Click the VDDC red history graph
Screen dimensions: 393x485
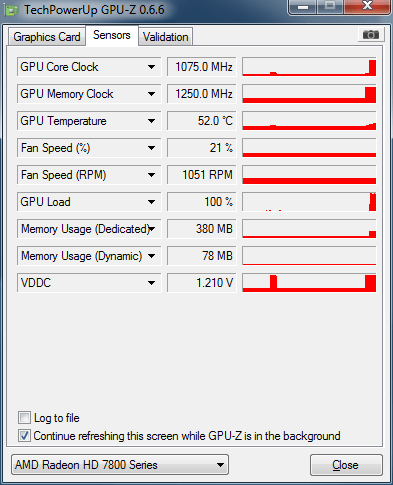(309, 283)
